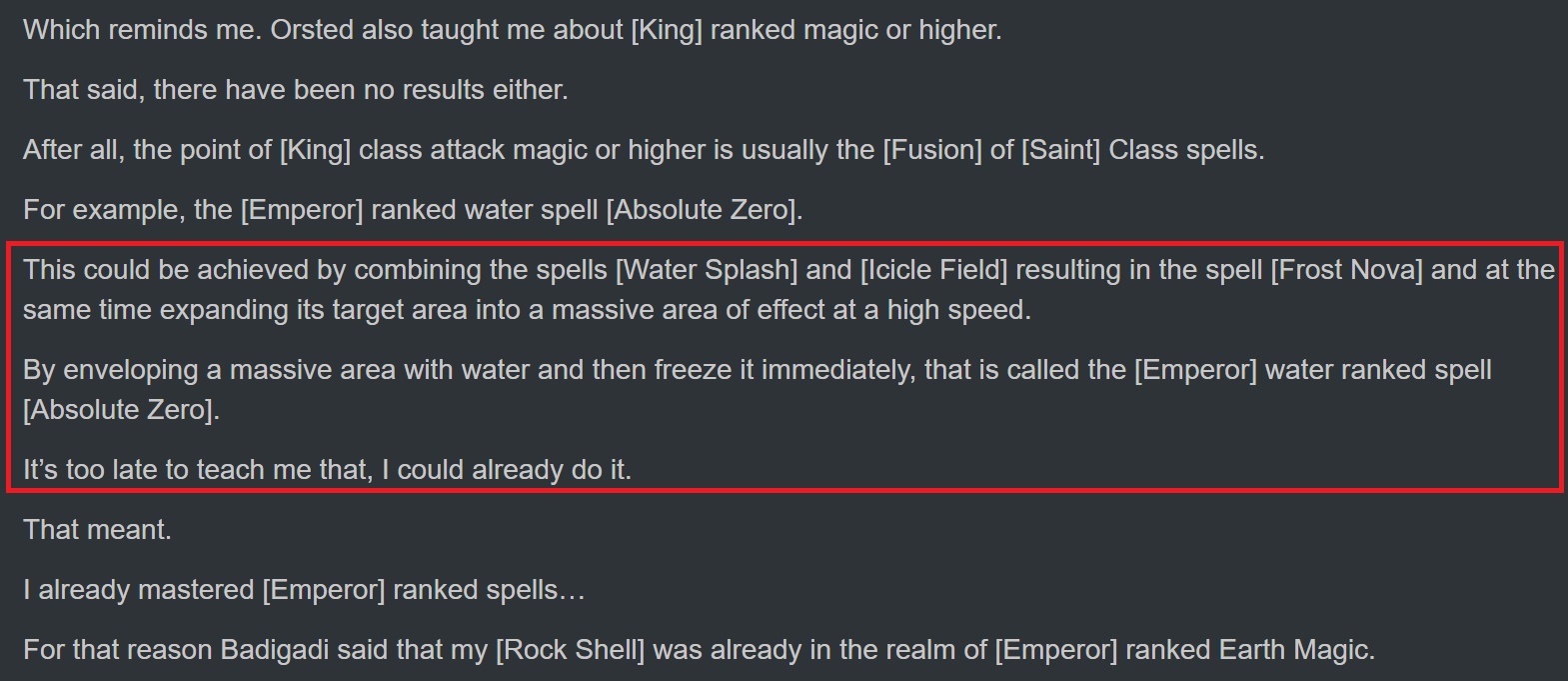The width and height of the screenshot is (1568, 681).
Task: Click the words 'ranked Earth Magic' at the end
Action: [x=1250, y=650]
